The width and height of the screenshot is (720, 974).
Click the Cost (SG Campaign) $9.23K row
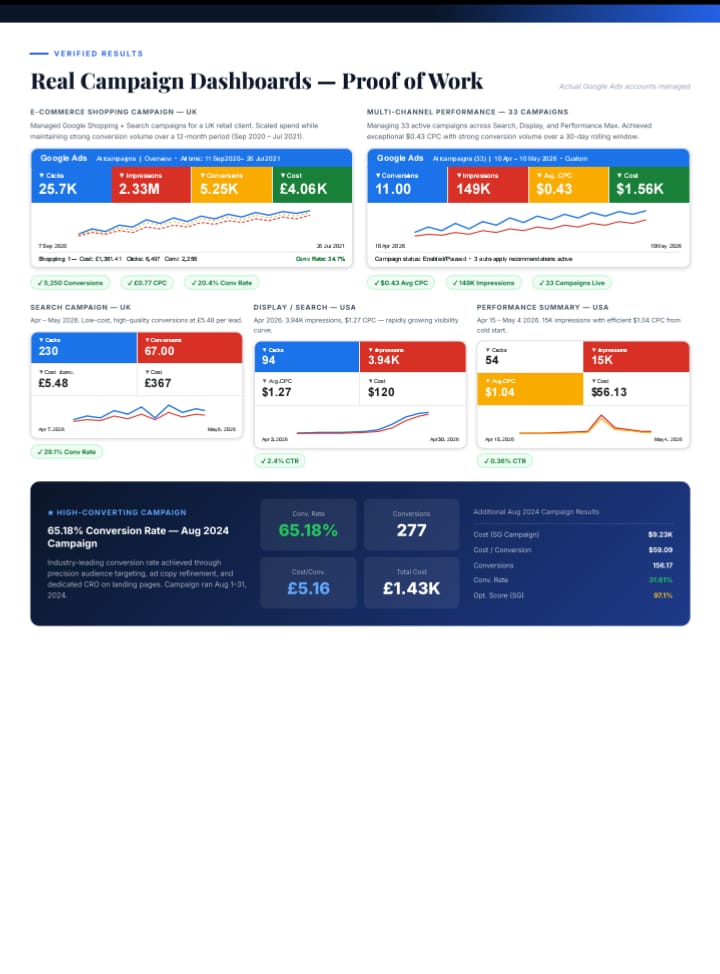point(573,534)
